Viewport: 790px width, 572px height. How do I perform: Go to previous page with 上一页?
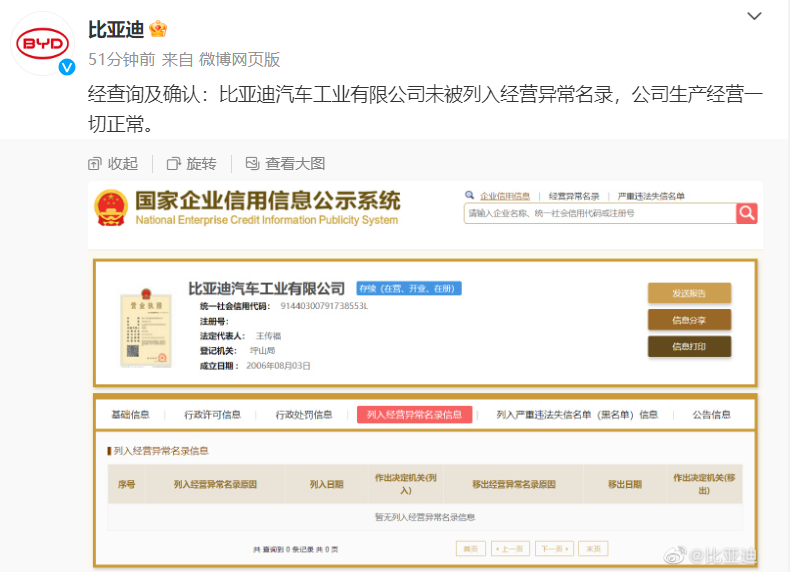pyautogui.click(x=510, y=549)
